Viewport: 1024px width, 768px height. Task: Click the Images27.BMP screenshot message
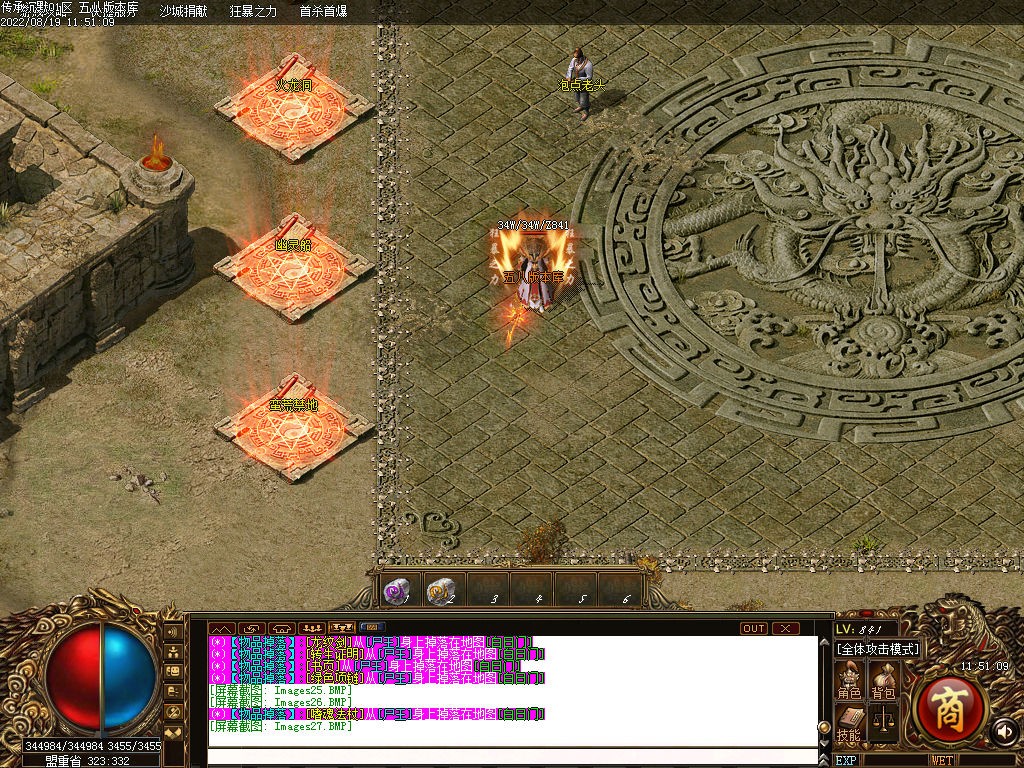[x=280, y=726]
